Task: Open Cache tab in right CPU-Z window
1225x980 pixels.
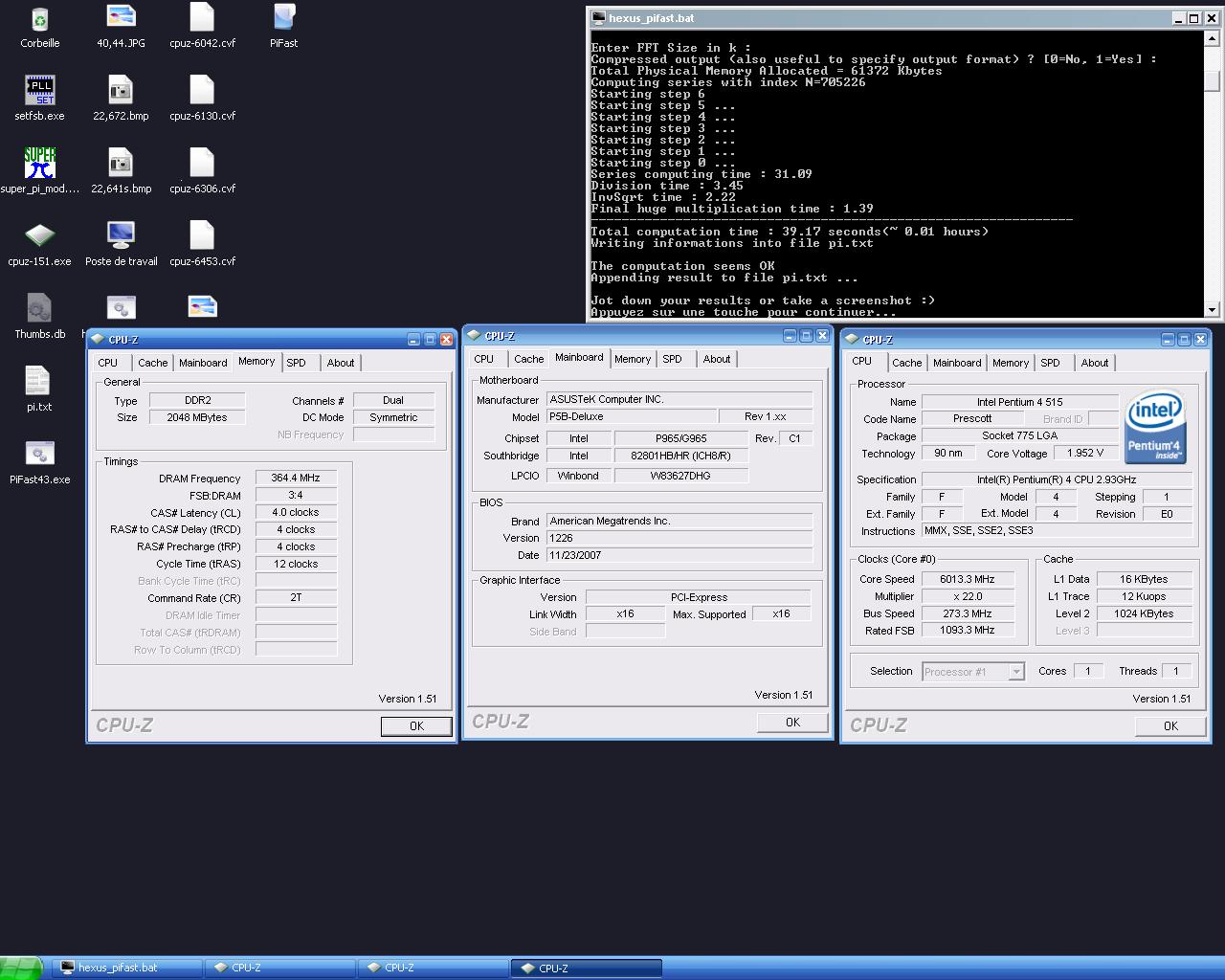Action: pos(907,363)
